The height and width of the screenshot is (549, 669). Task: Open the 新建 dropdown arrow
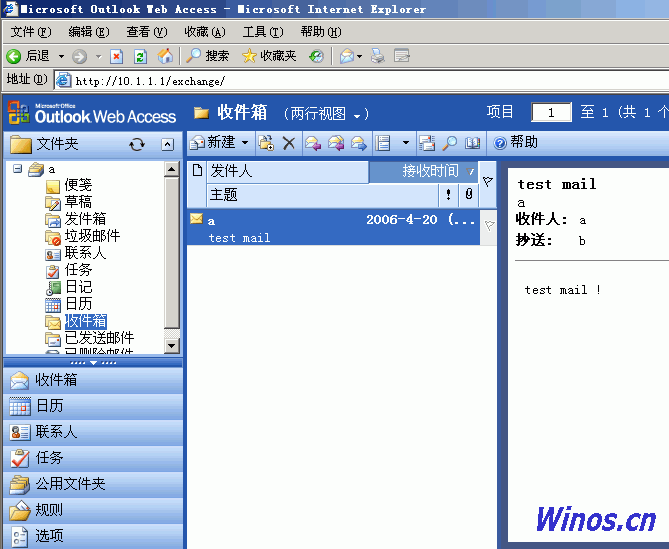point(246,143)
